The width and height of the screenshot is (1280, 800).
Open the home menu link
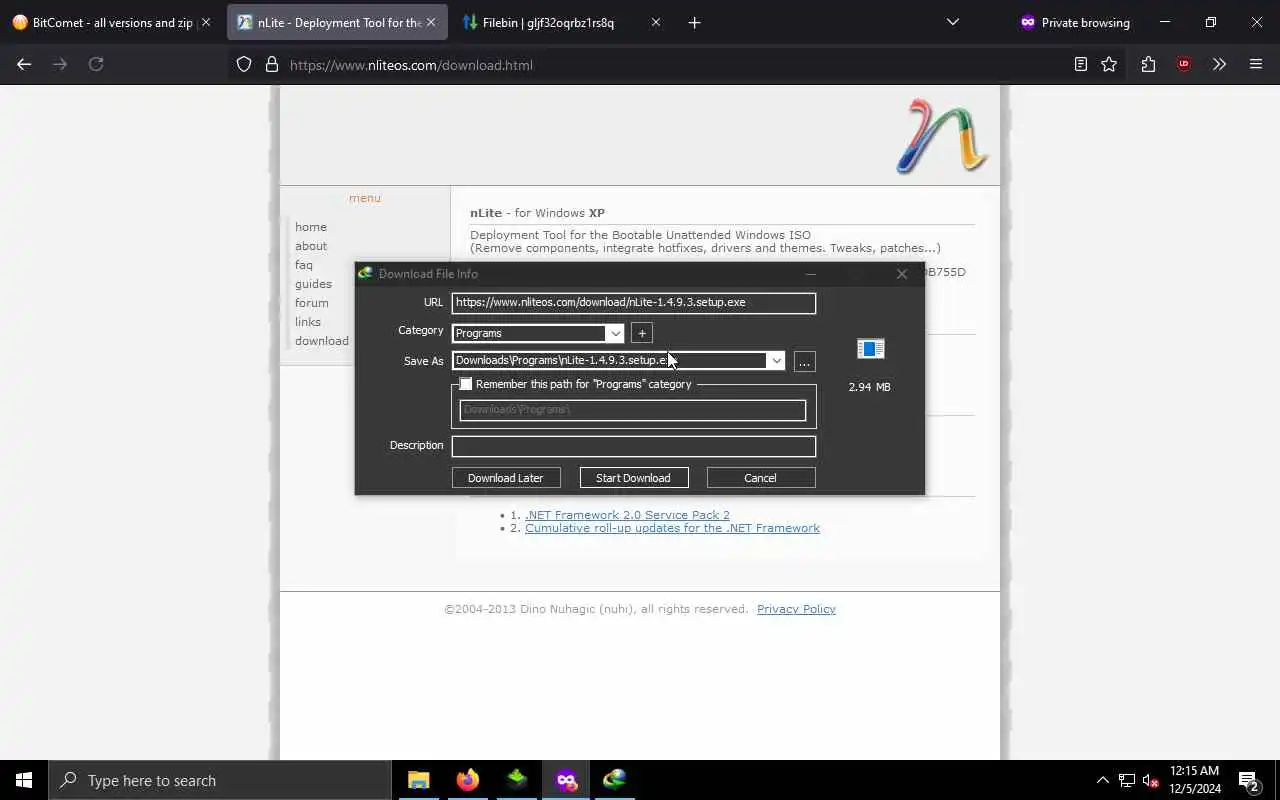click(311, 227)
